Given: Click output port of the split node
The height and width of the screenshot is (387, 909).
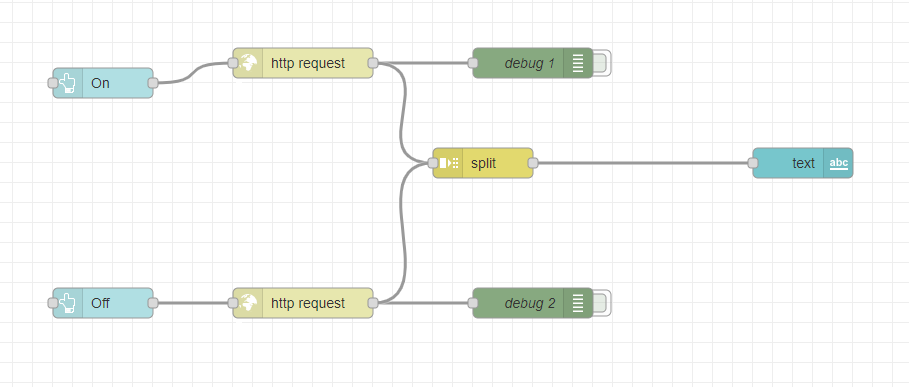Looking at the screenshot, I should (x=533, y=163).
